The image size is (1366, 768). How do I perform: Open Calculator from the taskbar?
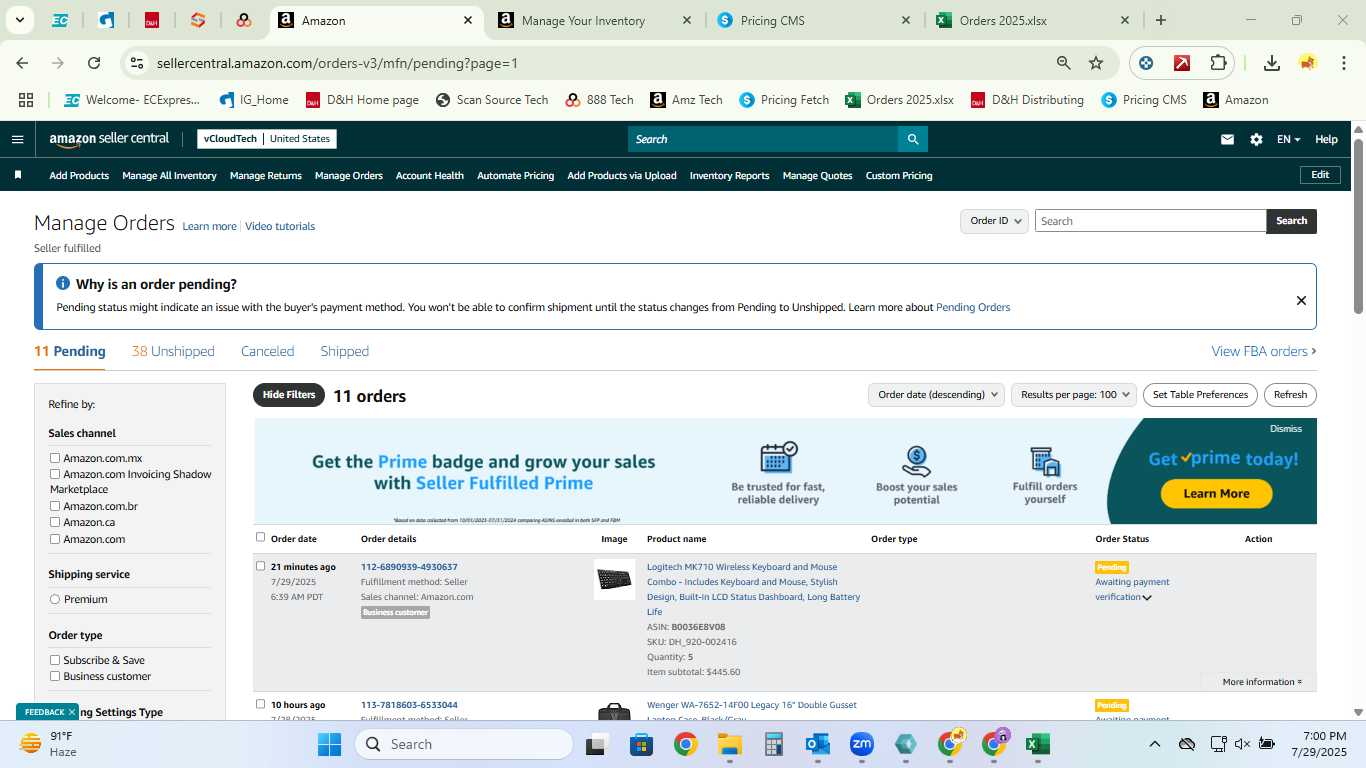click(x=773, y=744)
